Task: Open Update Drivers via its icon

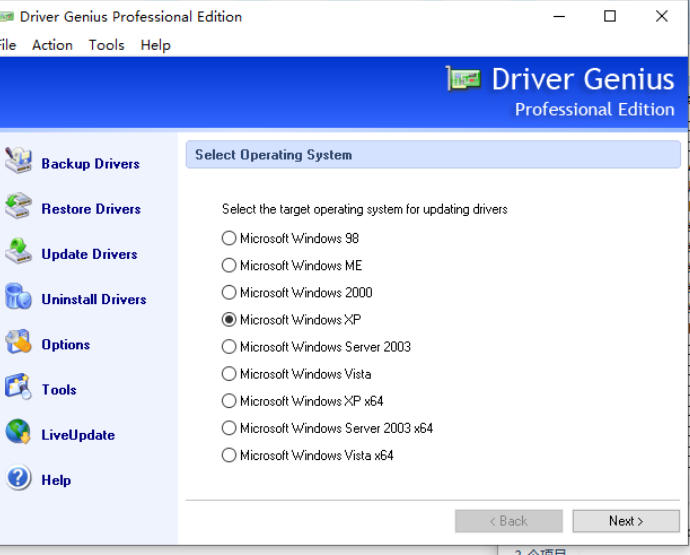Action: 18,253
